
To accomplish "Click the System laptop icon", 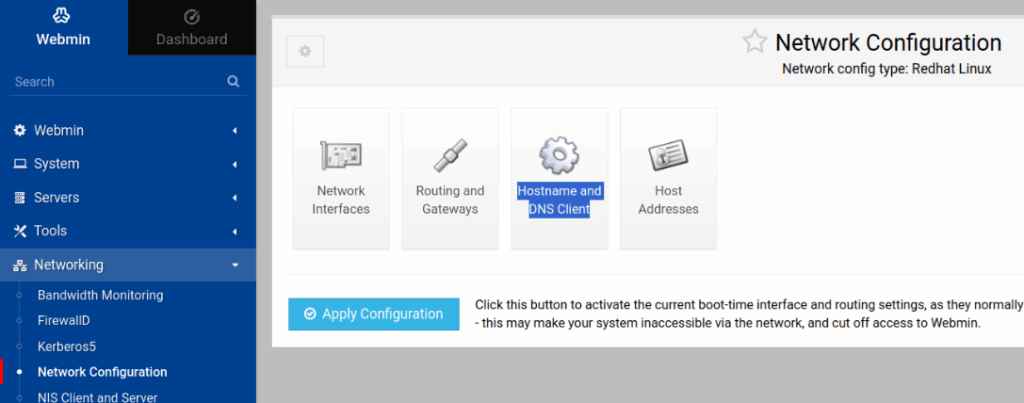I will coord(20,164).
